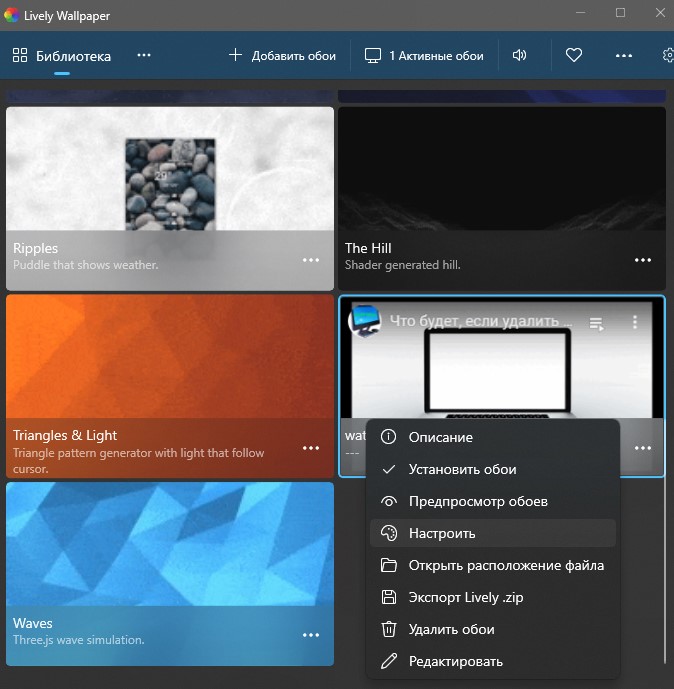Viewport: 674px width, 689px height.
Task: Open Triangles & Light three-dot menu
Action: 311,448
